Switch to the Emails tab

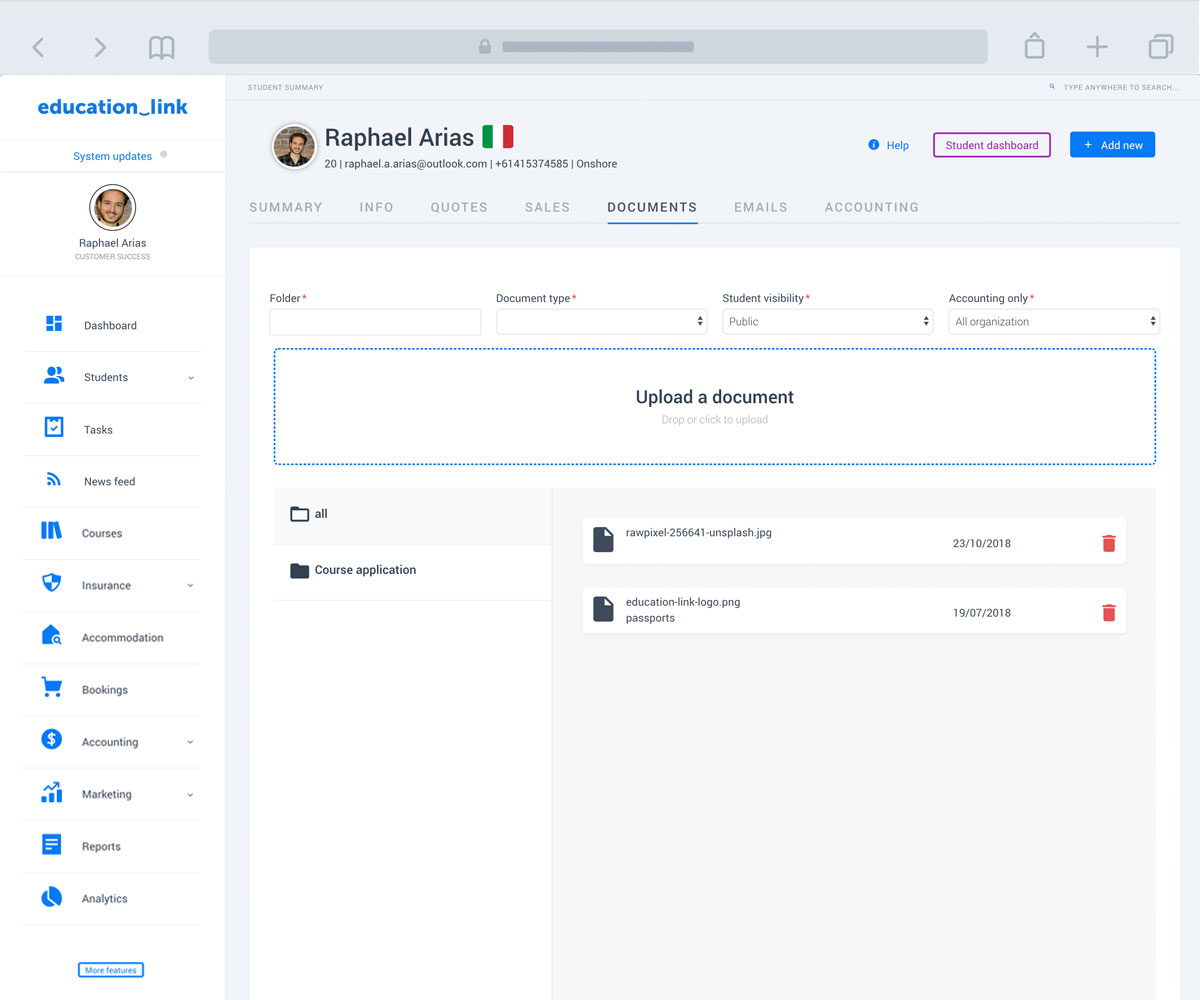(760, 207)
